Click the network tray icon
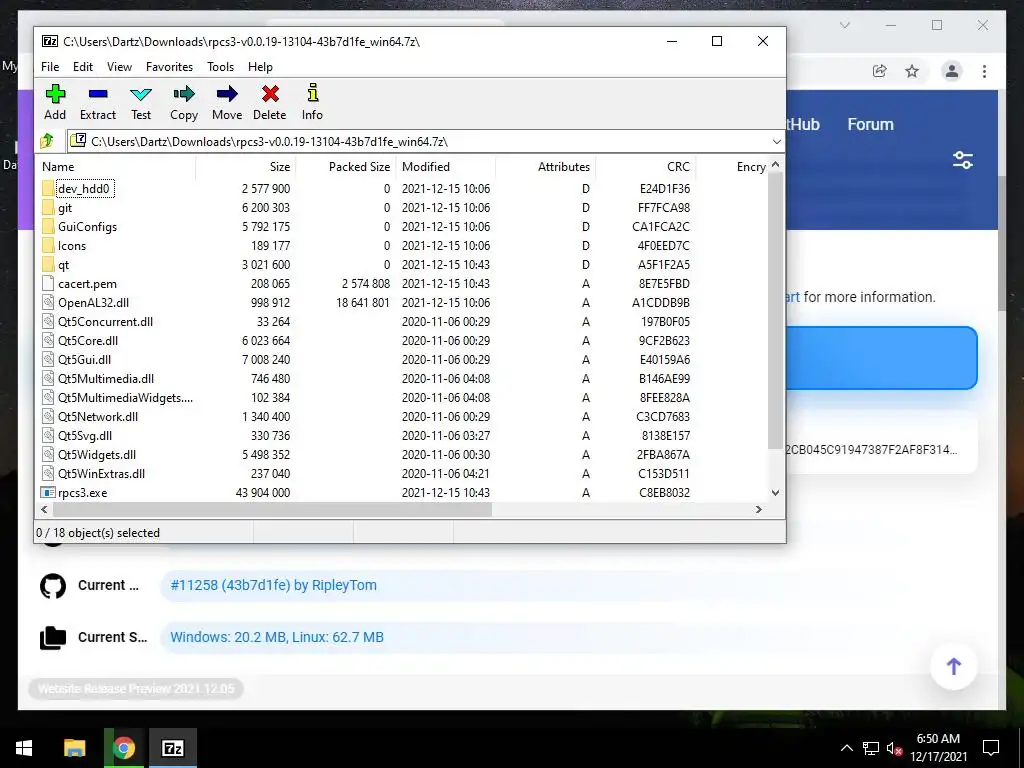 coord(871,748)
